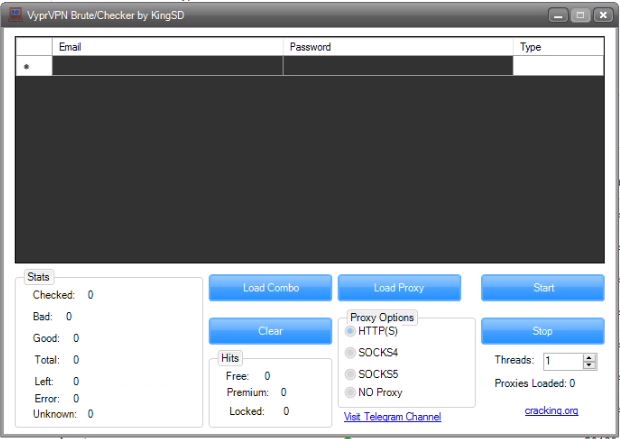620x439 pixels.
Task: Click the Total: stat label
Action: (47, 360)
